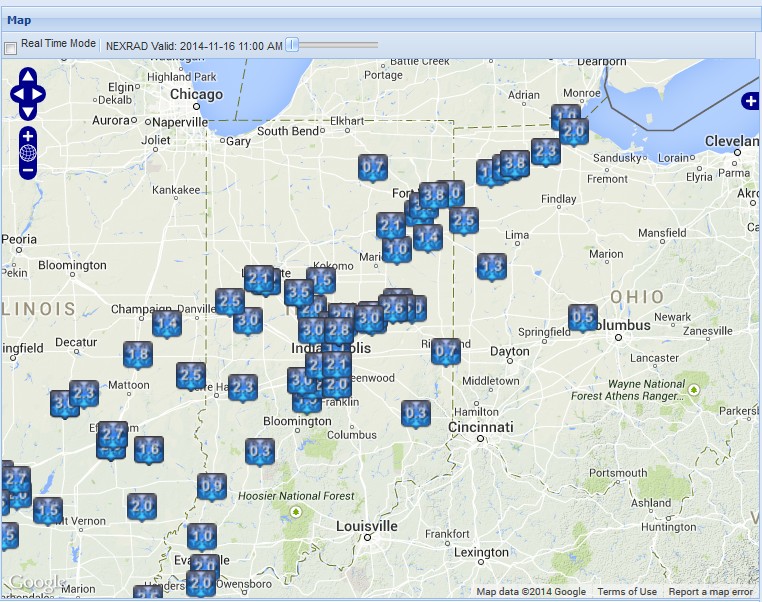Screen dimensions: 762x602
Task: Click the 1.0 marker north of Evansville
Action: pyautogui.click(x=202, y=537)
